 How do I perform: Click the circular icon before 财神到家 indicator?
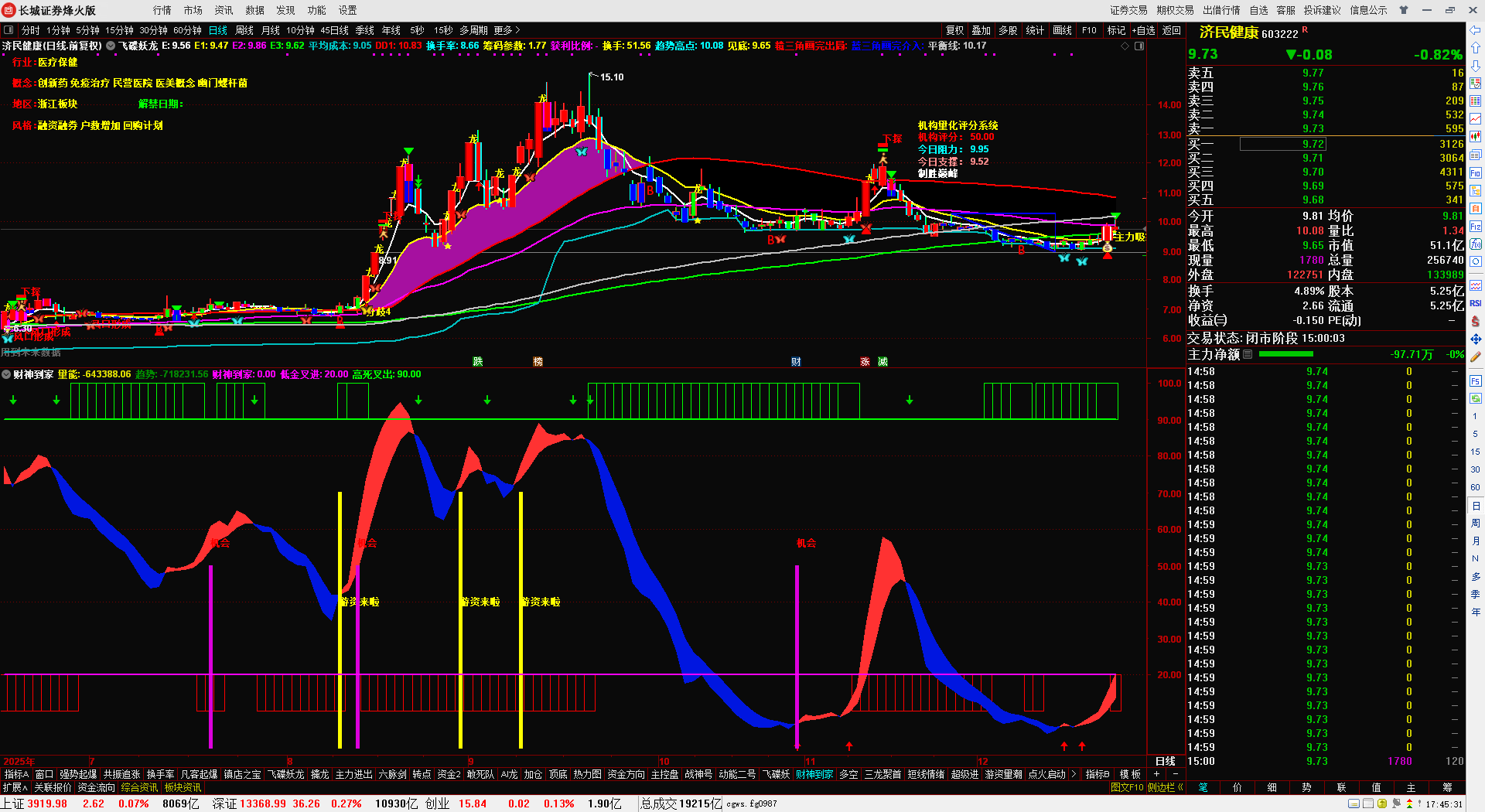pyautogui.click(x=6, y=374)
